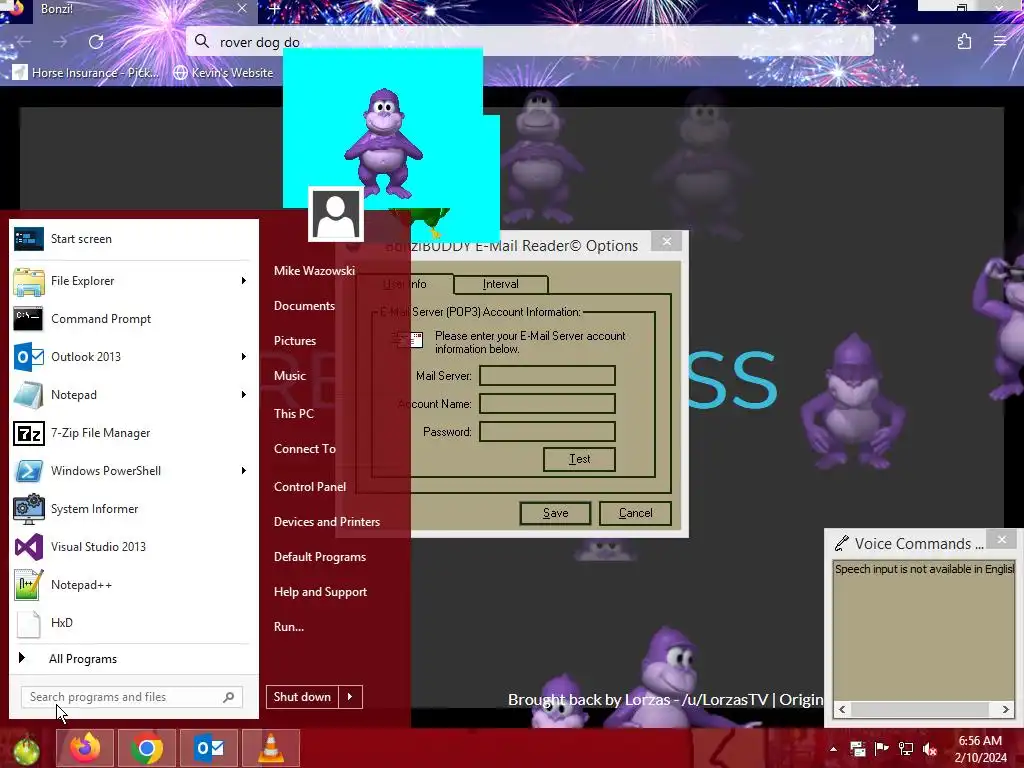Launch Outlook 2013 from start menu list
1024x768 pixels.
[x=133, y=357]
